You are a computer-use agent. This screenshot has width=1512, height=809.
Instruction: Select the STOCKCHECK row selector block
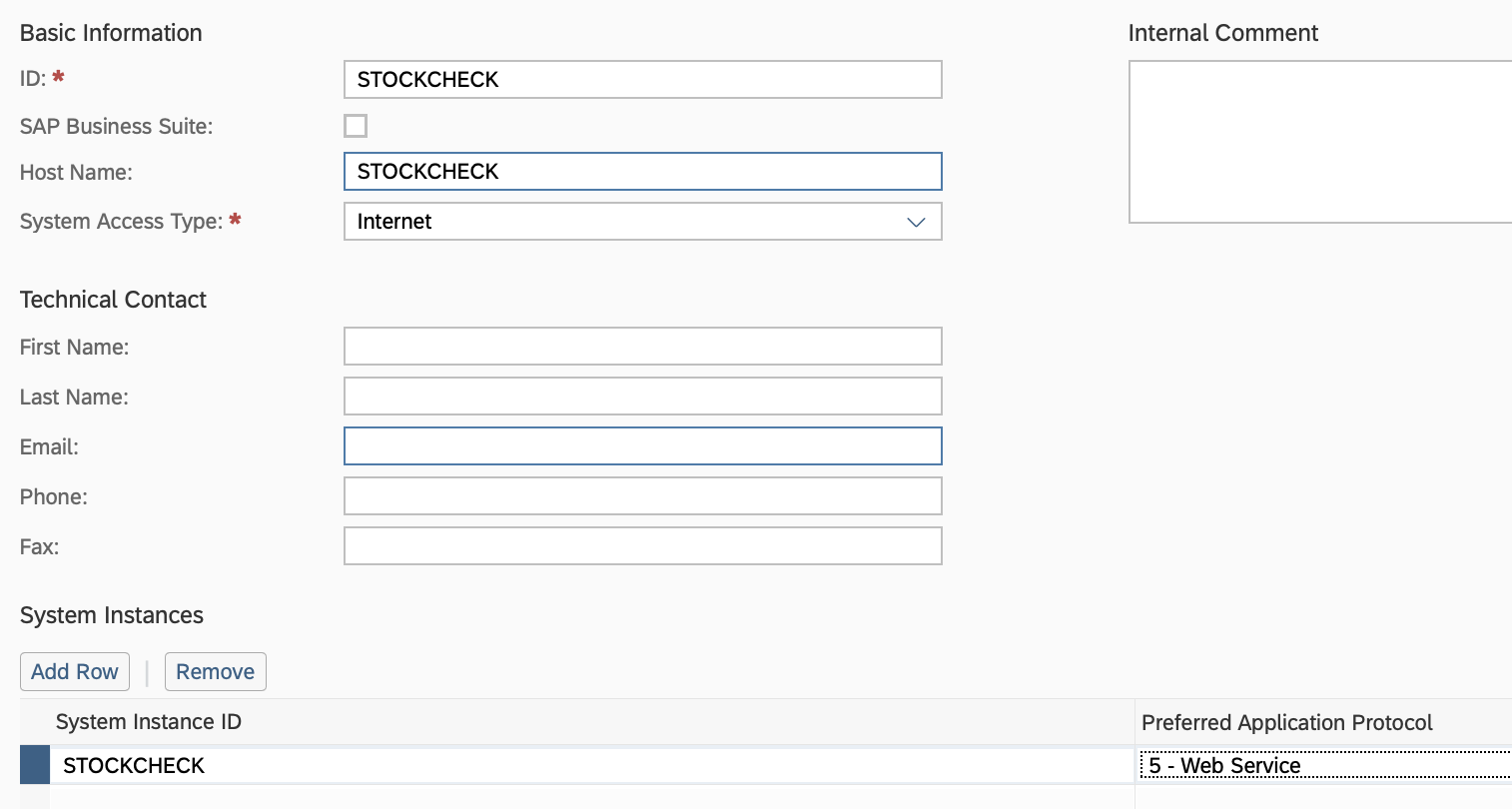35,766
